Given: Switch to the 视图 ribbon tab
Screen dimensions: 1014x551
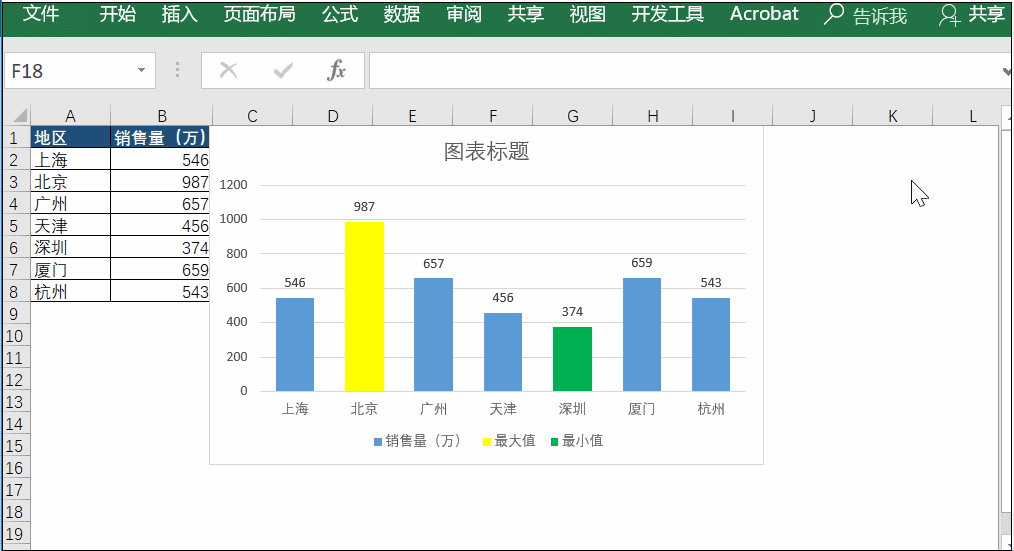Looking at the screenshot, I should tap(587, 14).
